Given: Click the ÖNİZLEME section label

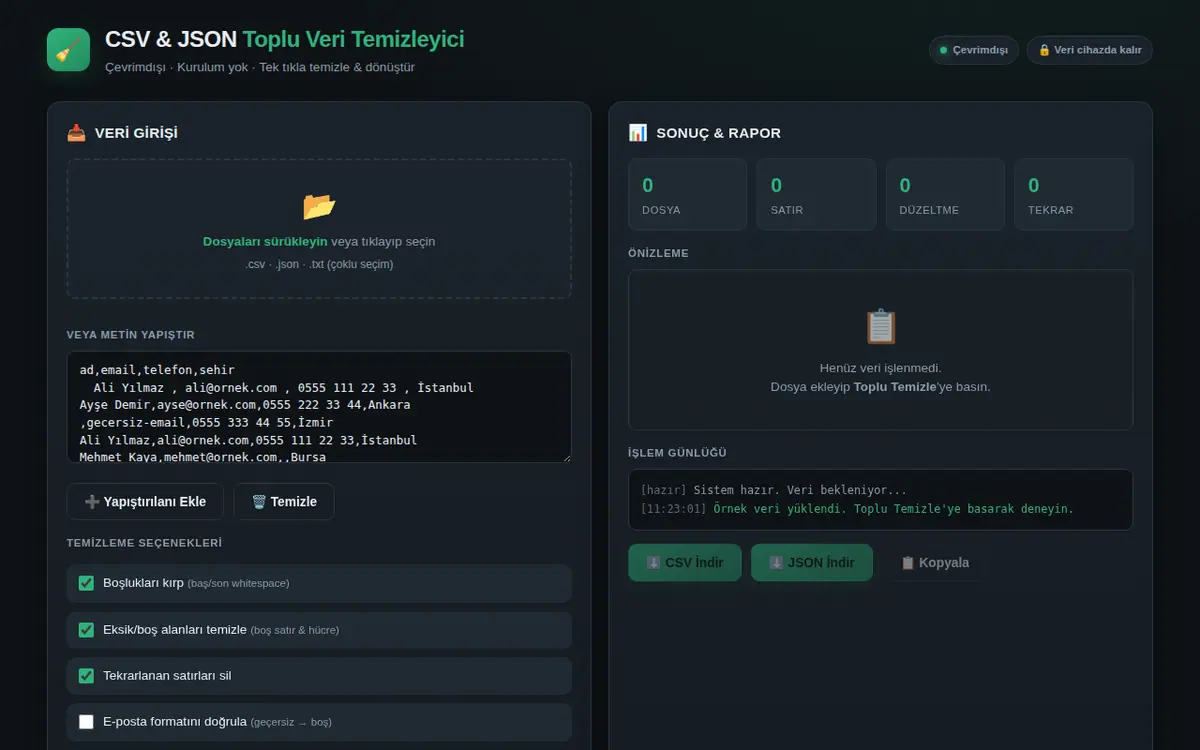Looking at the screenshot, I should pos(658,253).
